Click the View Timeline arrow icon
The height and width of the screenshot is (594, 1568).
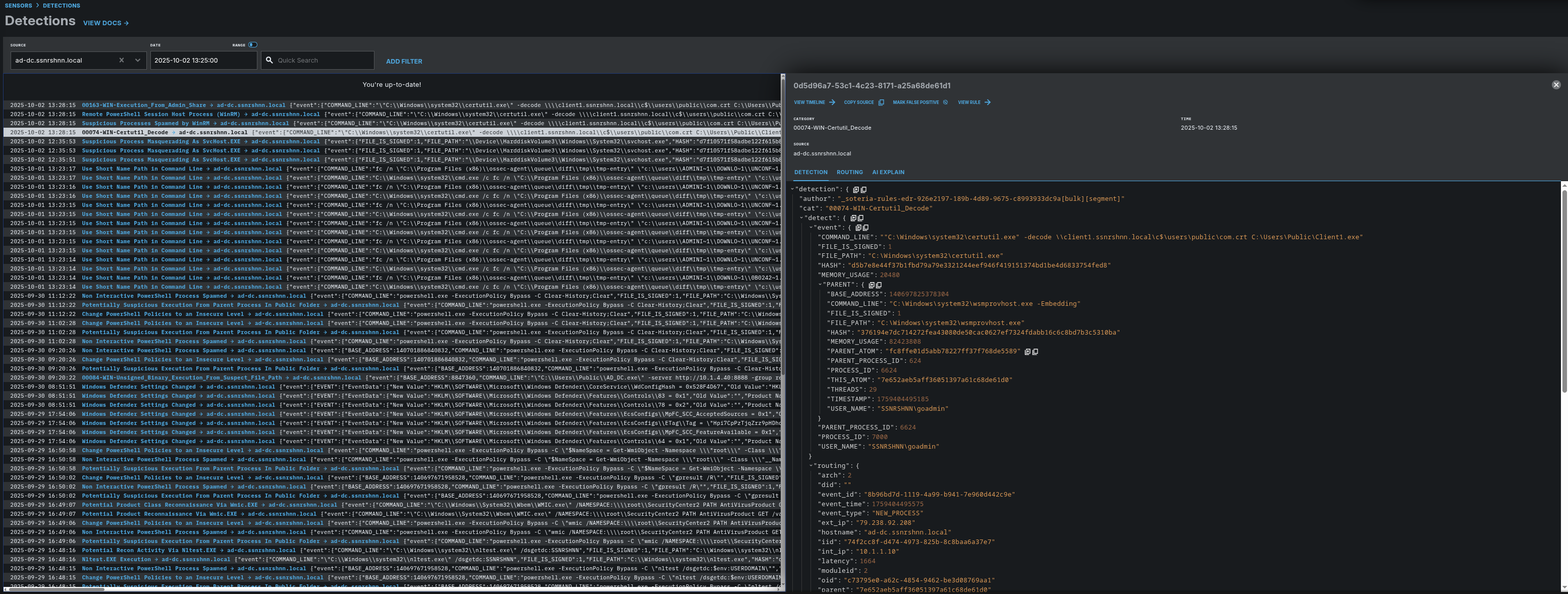click(x=832, y=103)
